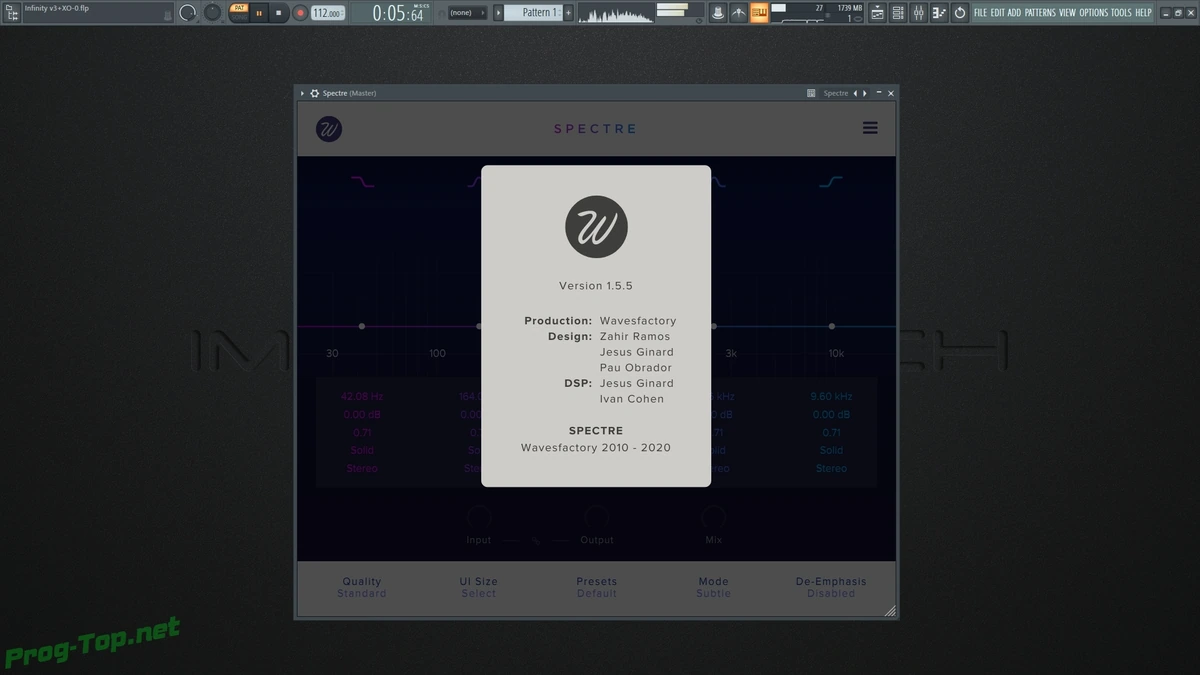Open the browser icon at top-left

click(11, 13)
